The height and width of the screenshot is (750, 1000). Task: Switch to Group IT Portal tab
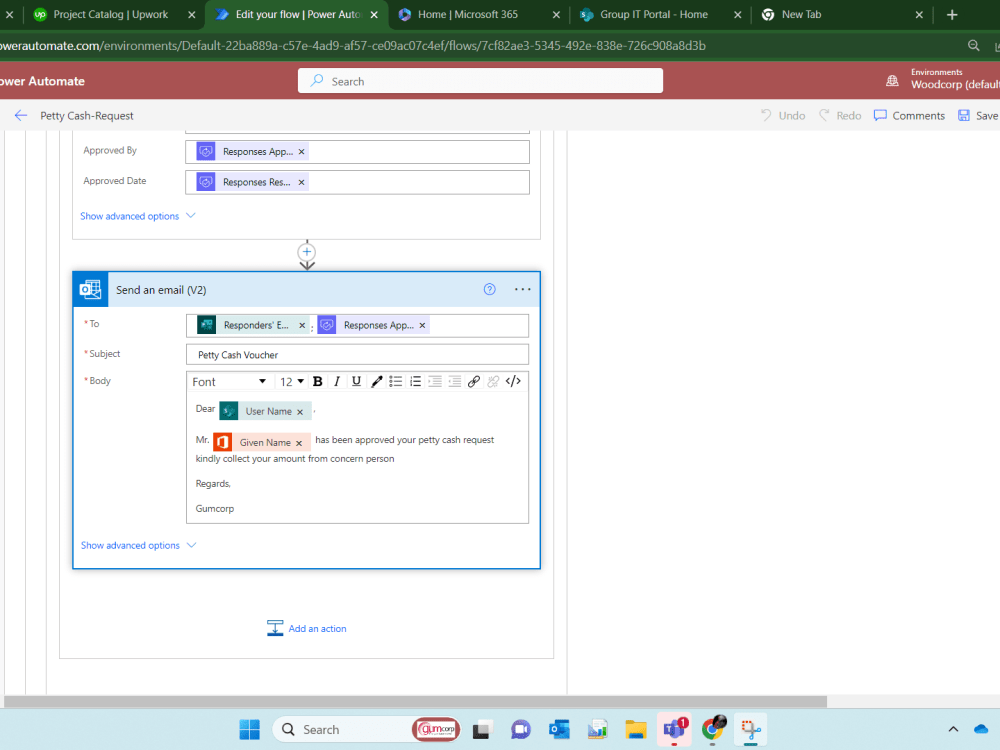[x=654, y=14]
